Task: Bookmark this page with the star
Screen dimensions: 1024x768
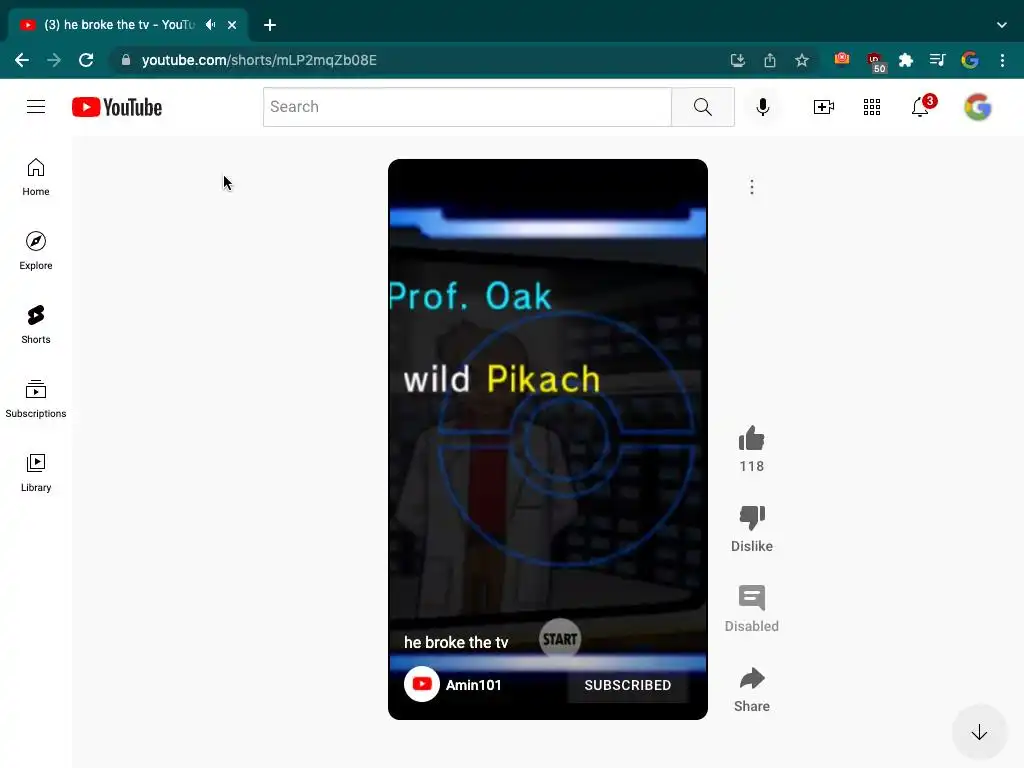Action: tap(802, 60)
